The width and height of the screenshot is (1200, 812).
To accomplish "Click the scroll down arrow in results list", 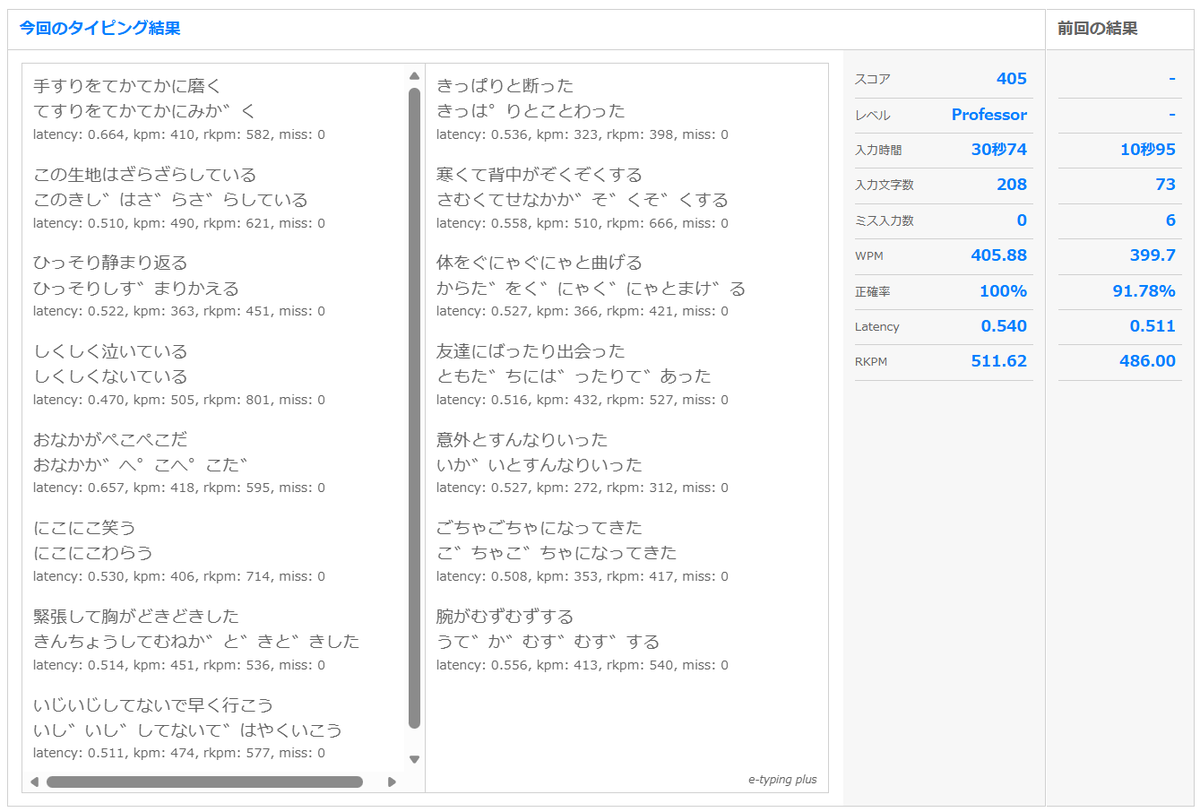I will point(414,760).
